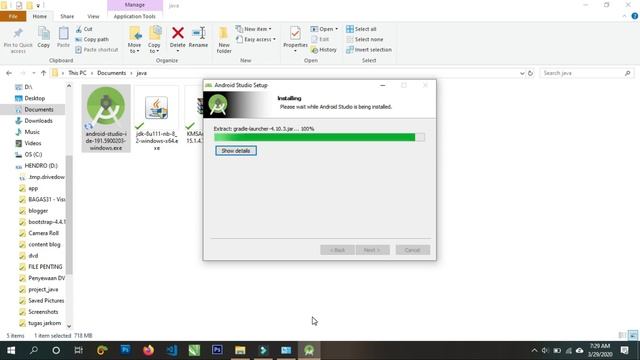Viewport: 640px width, 360px height.
Task: Click Pin to Quick access icon
Action: [18, 33]
